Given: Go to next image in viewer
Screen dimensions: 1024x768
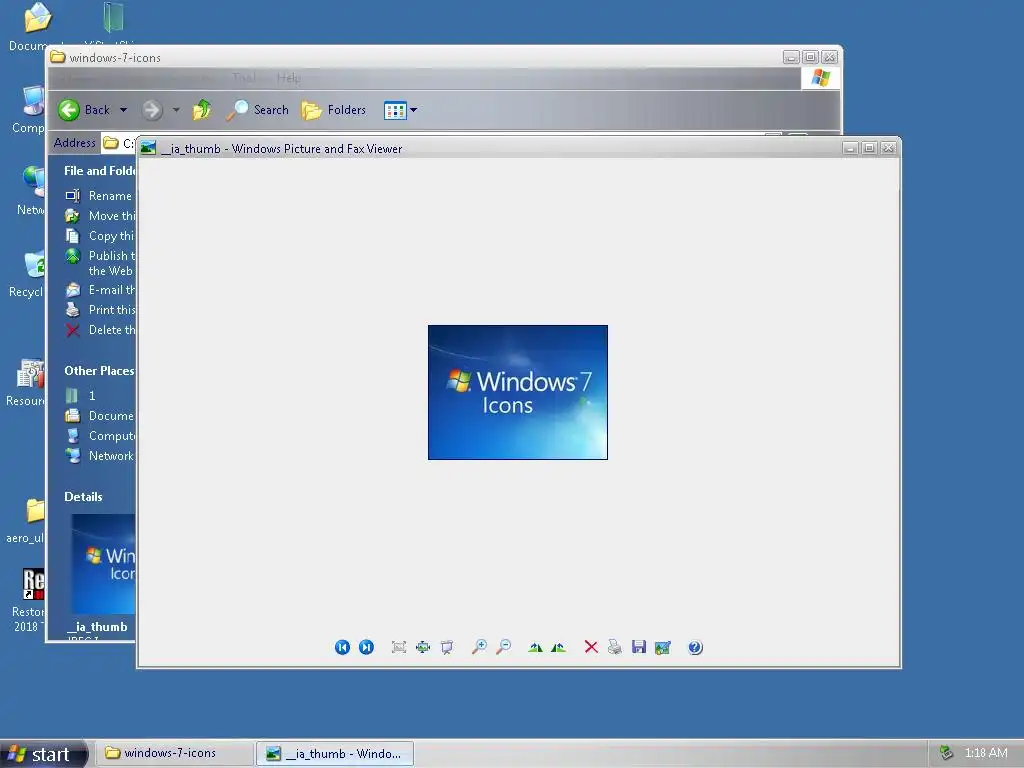Looking at the screenshot, I should 366,647.
